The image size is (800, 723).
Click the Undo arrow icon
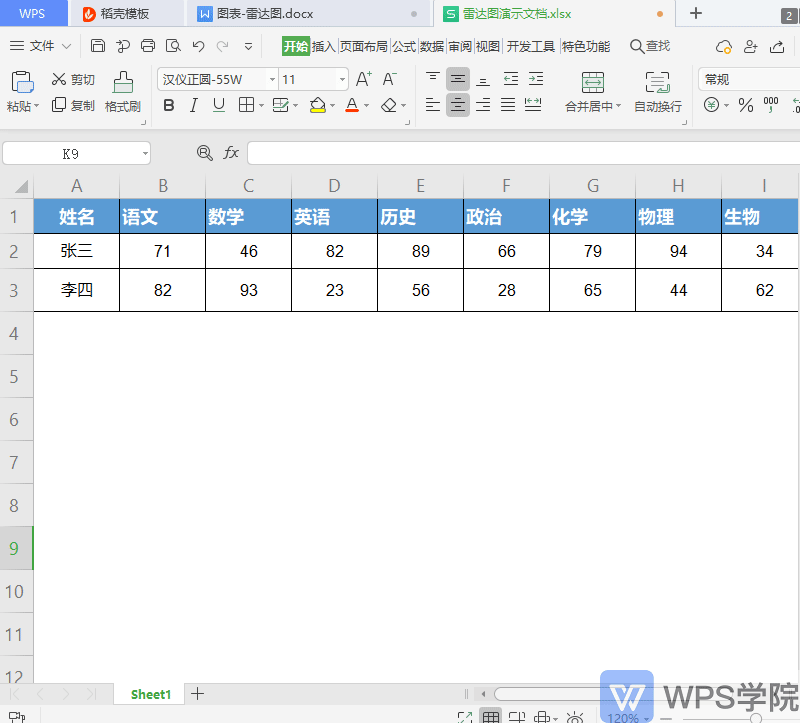point(198,46)
